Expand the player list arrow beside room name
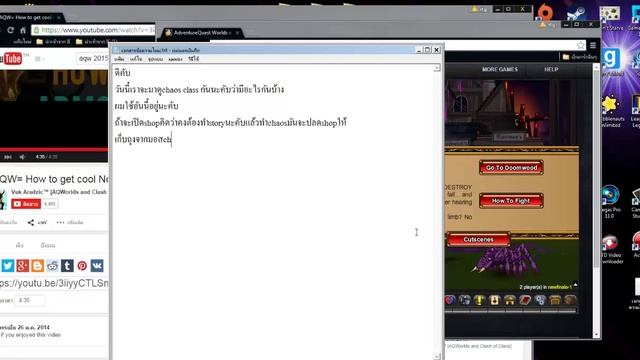 pyautogui.click(x=576, y=285)
